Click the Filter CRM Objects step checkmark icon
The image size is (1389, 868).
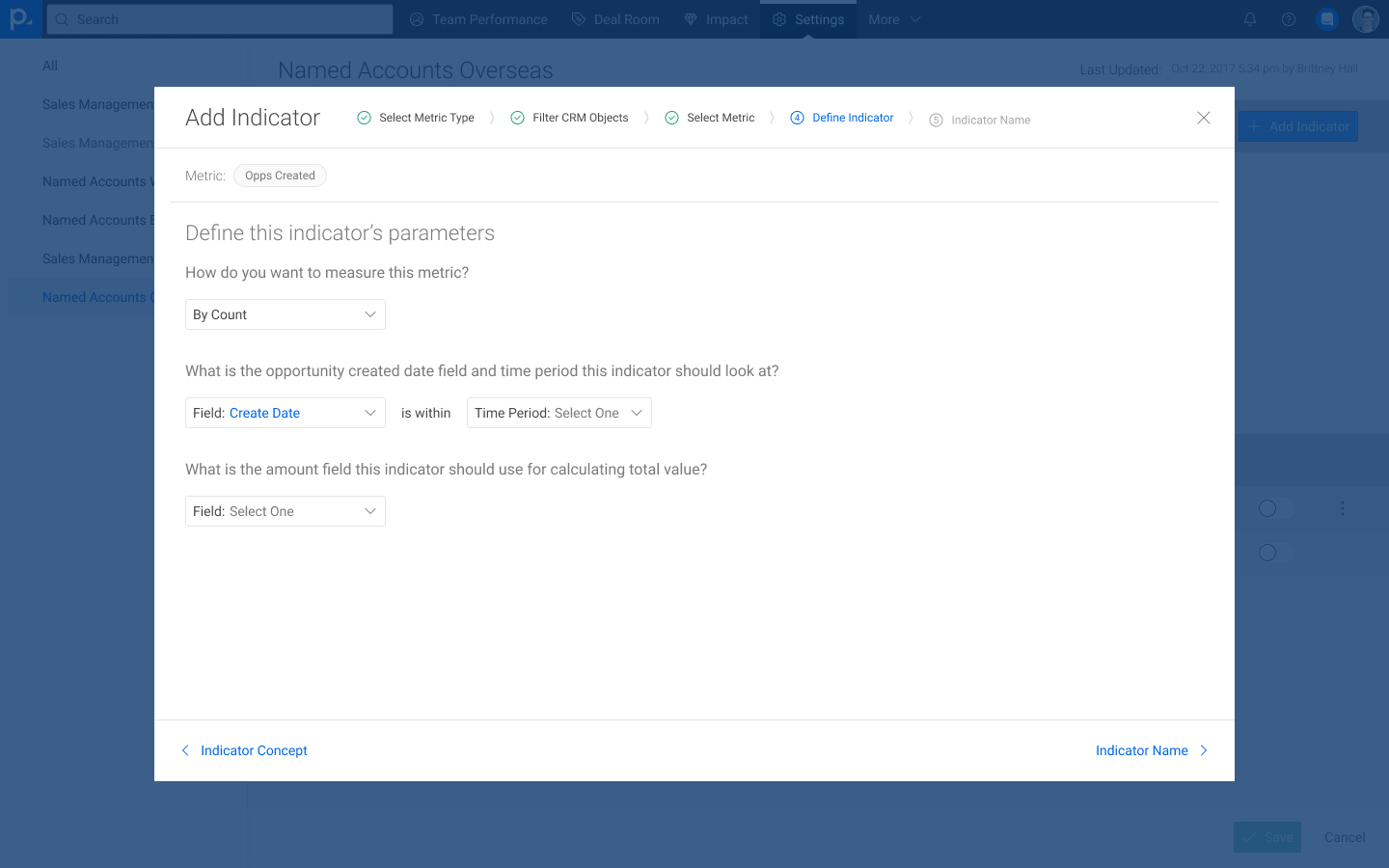pos(517,118)
